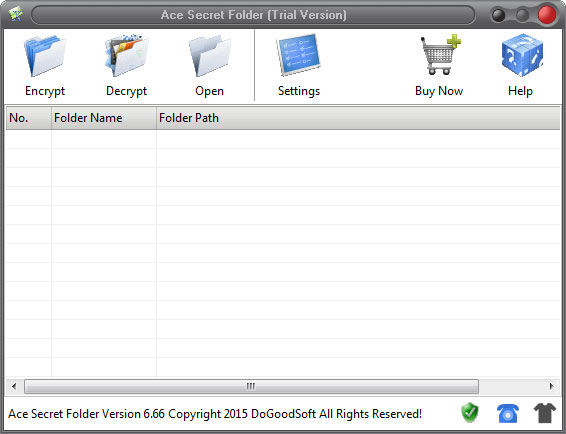Sort by the No. column header

coord(29,118)
